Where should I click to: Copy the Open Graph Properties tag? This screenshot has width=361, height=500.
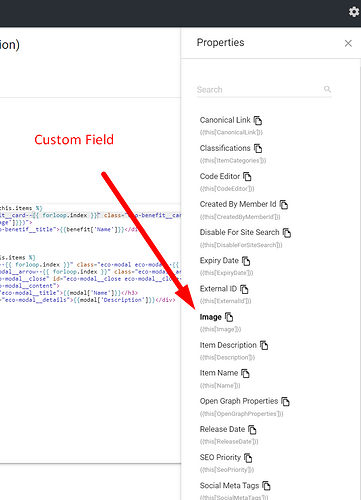285,401
